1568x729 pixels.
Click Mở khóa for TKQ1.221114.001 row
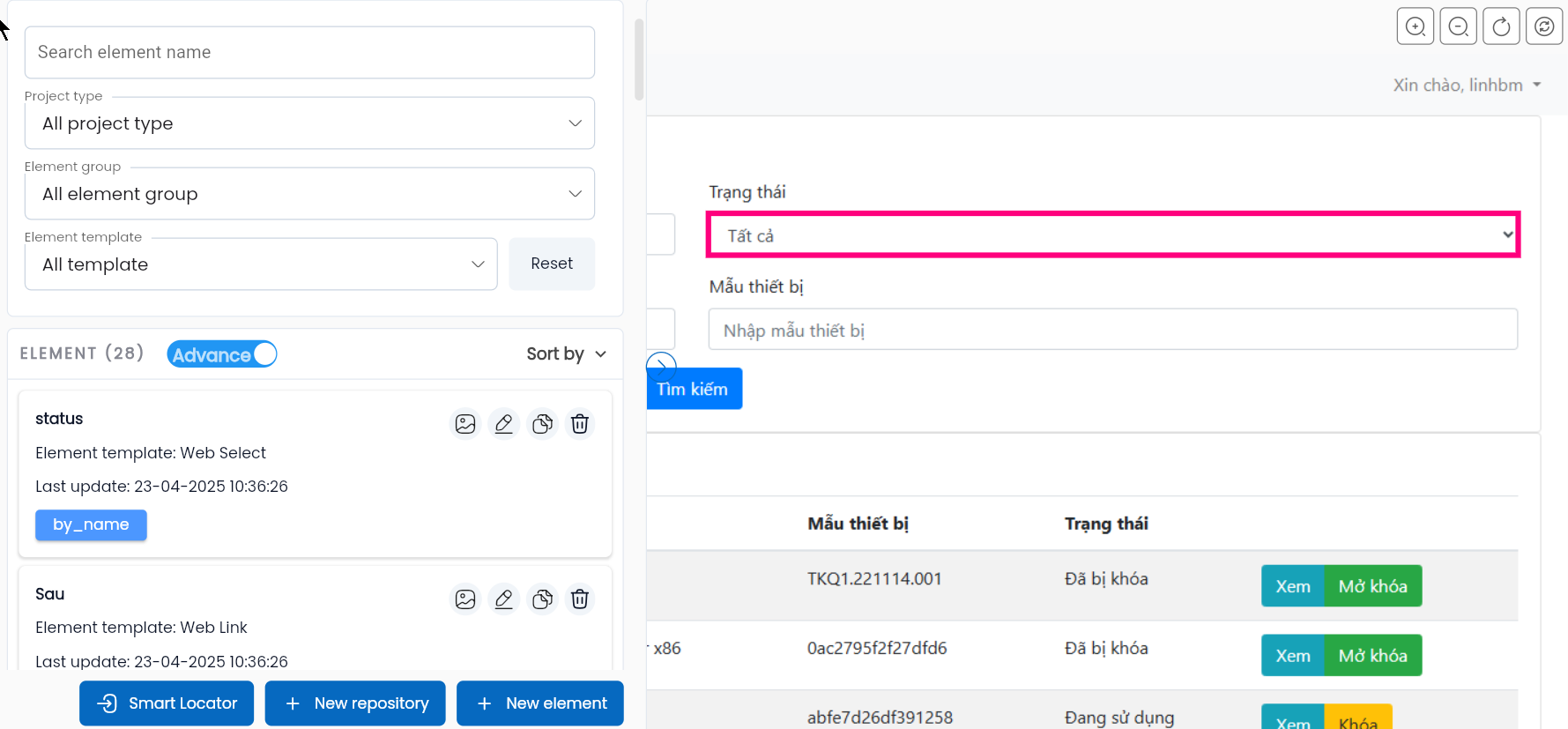pos(1373,586)
